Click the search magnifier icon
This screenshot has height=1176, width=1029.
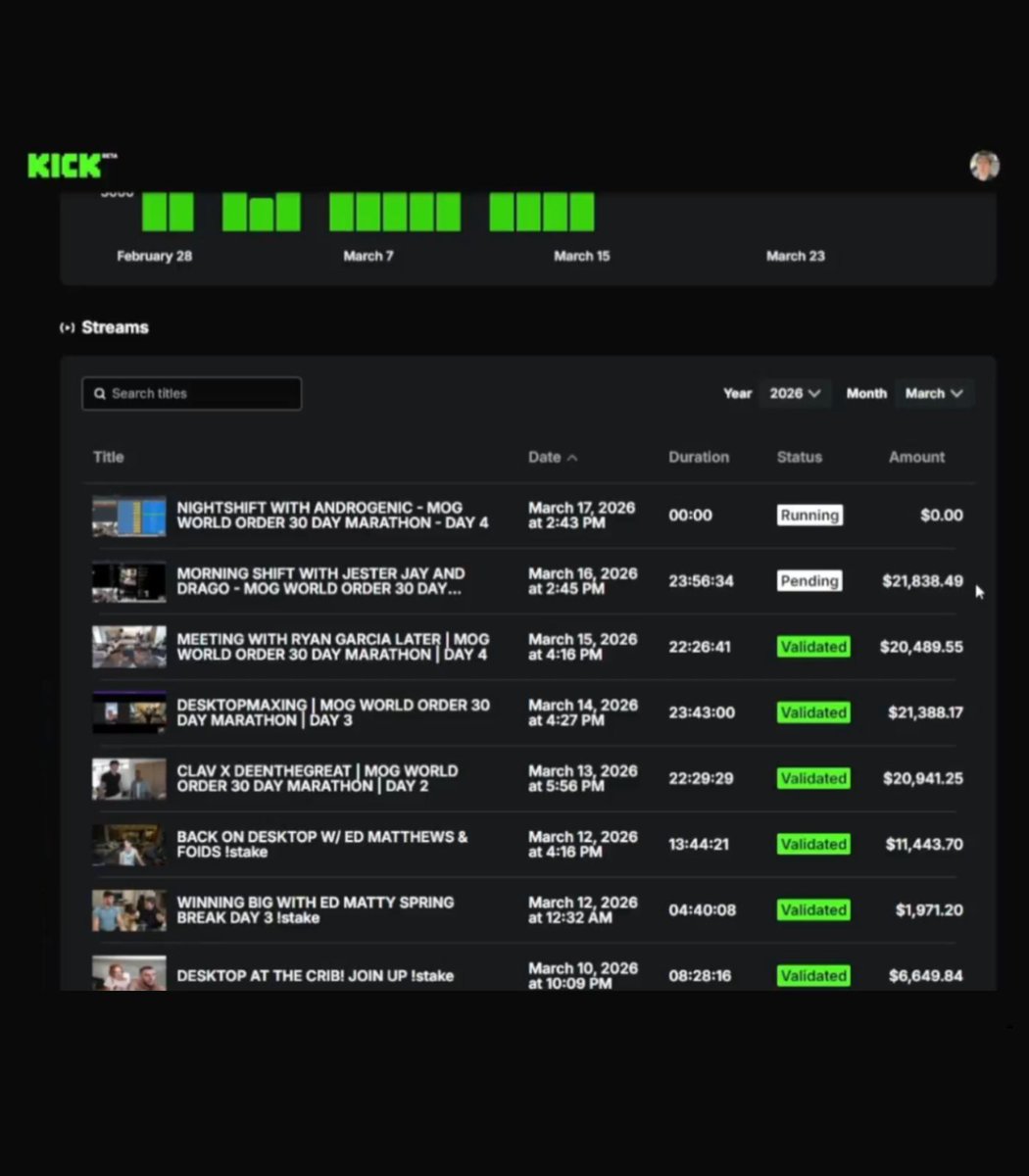tap(100, 394)
